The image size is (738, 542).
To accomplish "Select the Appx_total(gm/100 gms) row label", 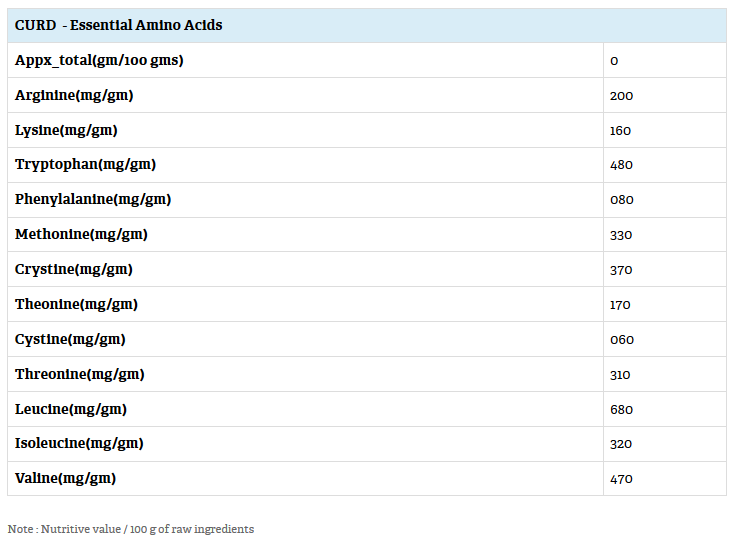I will [99, 60].
